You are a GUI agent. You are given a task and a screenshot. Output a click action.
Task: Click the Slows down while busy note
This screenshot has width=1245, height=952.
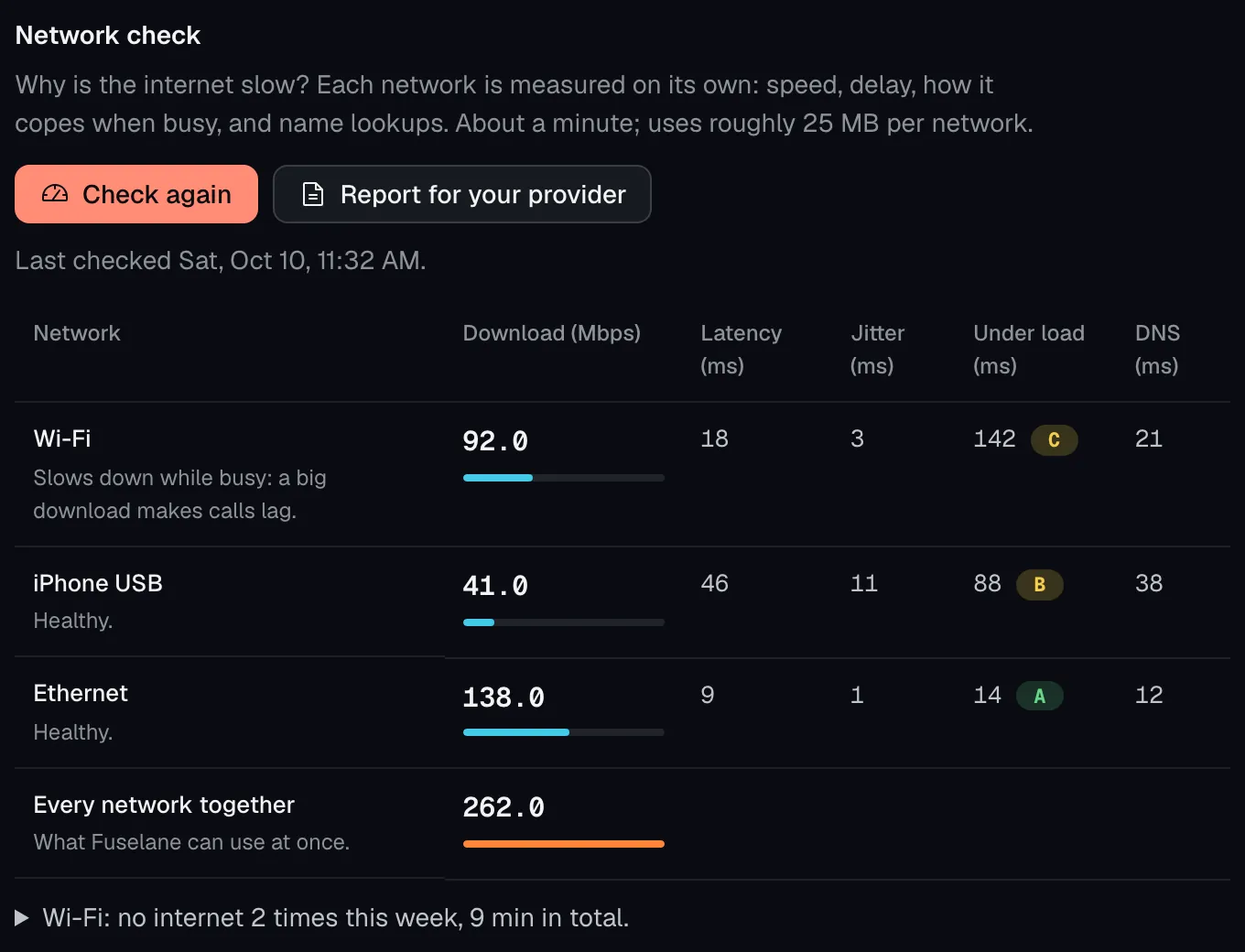[x=179, y=494]
